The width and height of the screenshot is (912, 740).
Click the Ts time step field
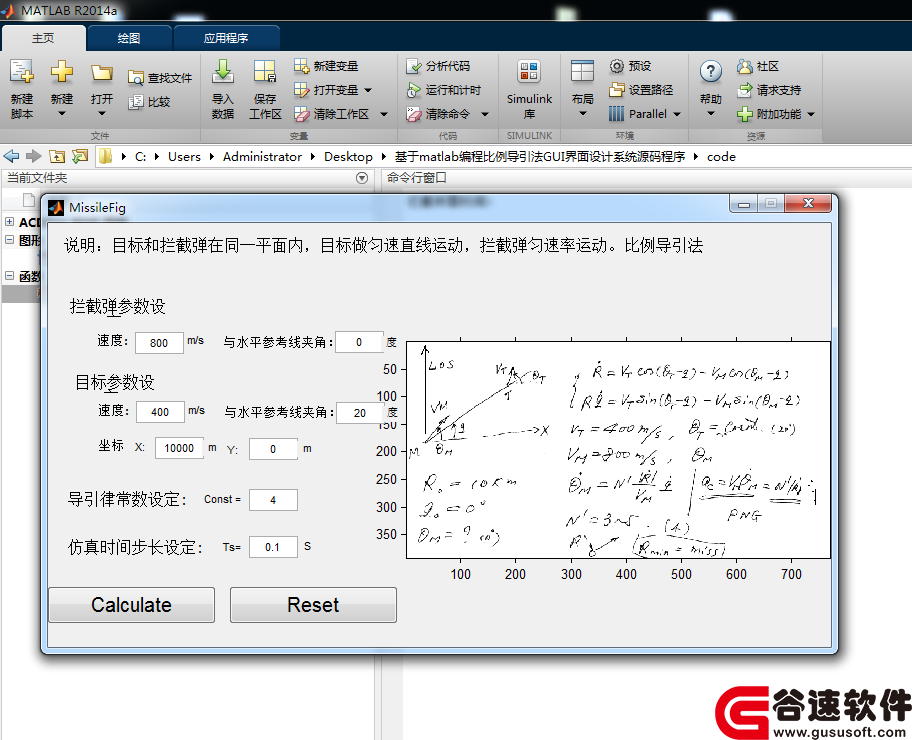tap(273, 547)
